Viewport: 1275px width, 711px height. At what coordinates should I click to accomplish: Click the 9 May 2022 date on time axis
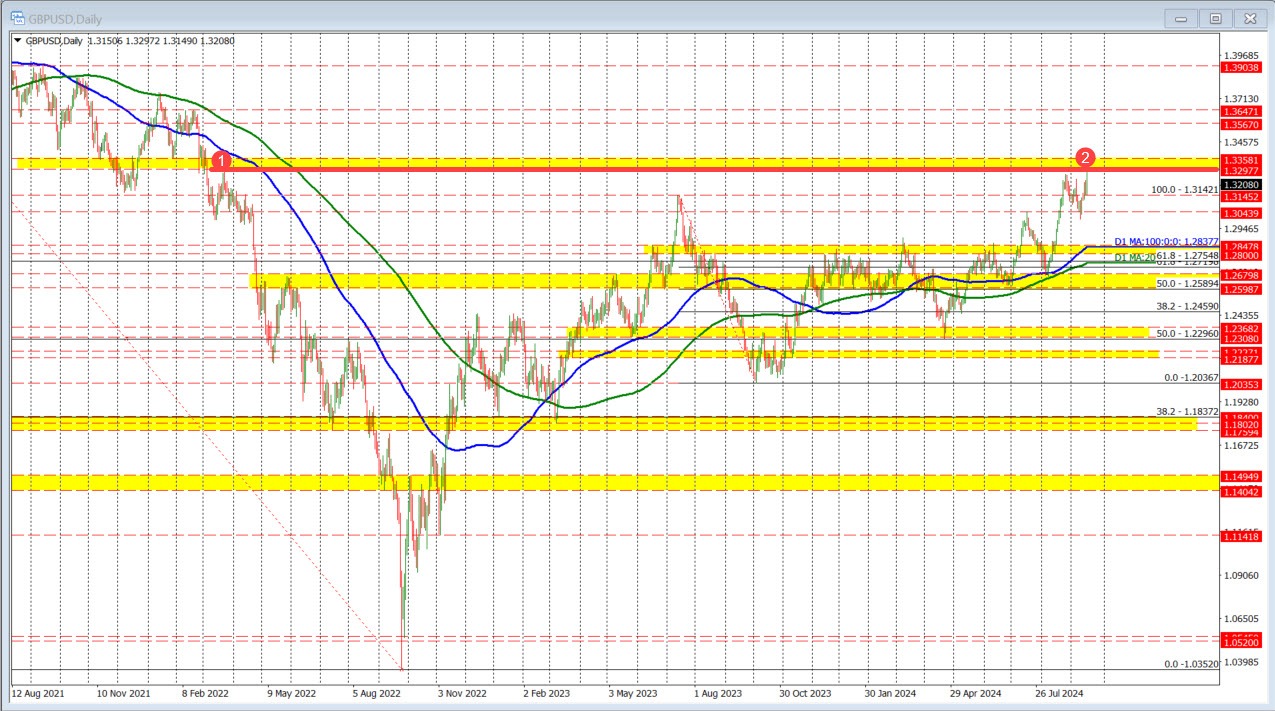pyautogui.click(x=292, y=692)
